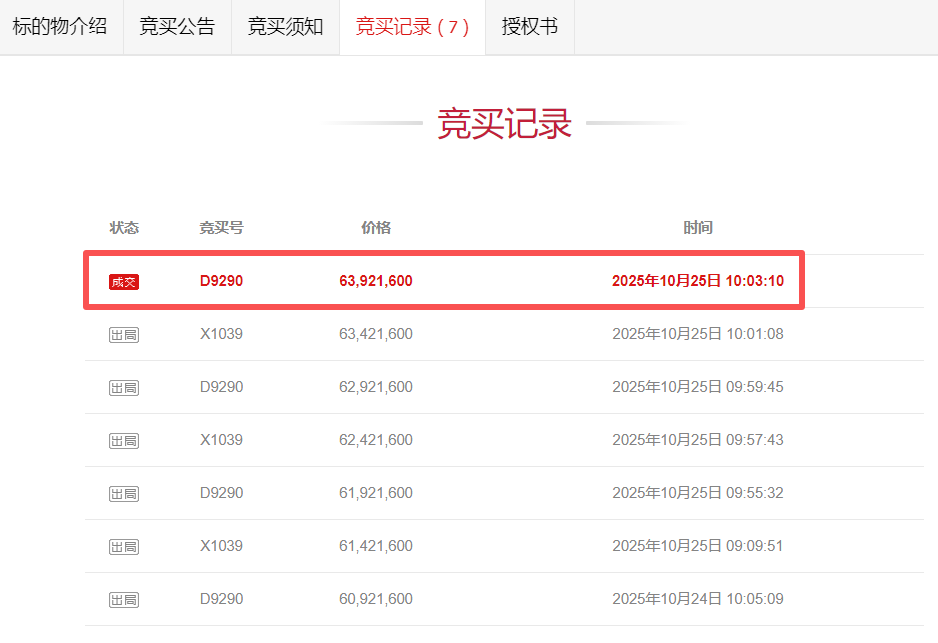
Task: Click the 状态 column header
Action: coord(124,228)
